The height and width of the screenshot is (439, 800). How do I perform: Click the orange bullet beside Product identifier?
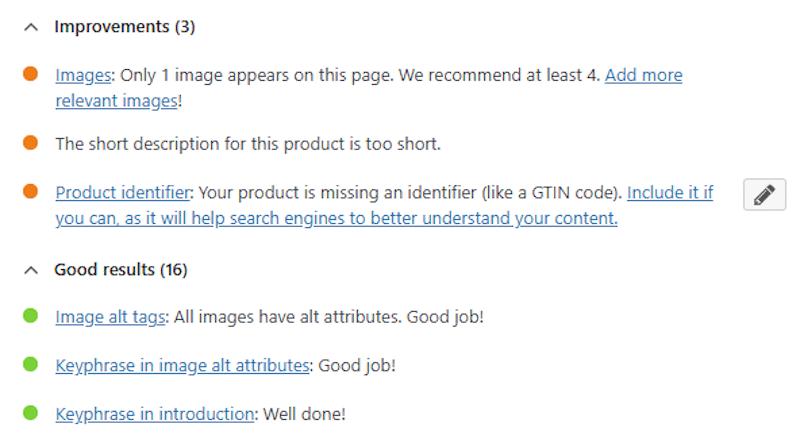(31, 192)
